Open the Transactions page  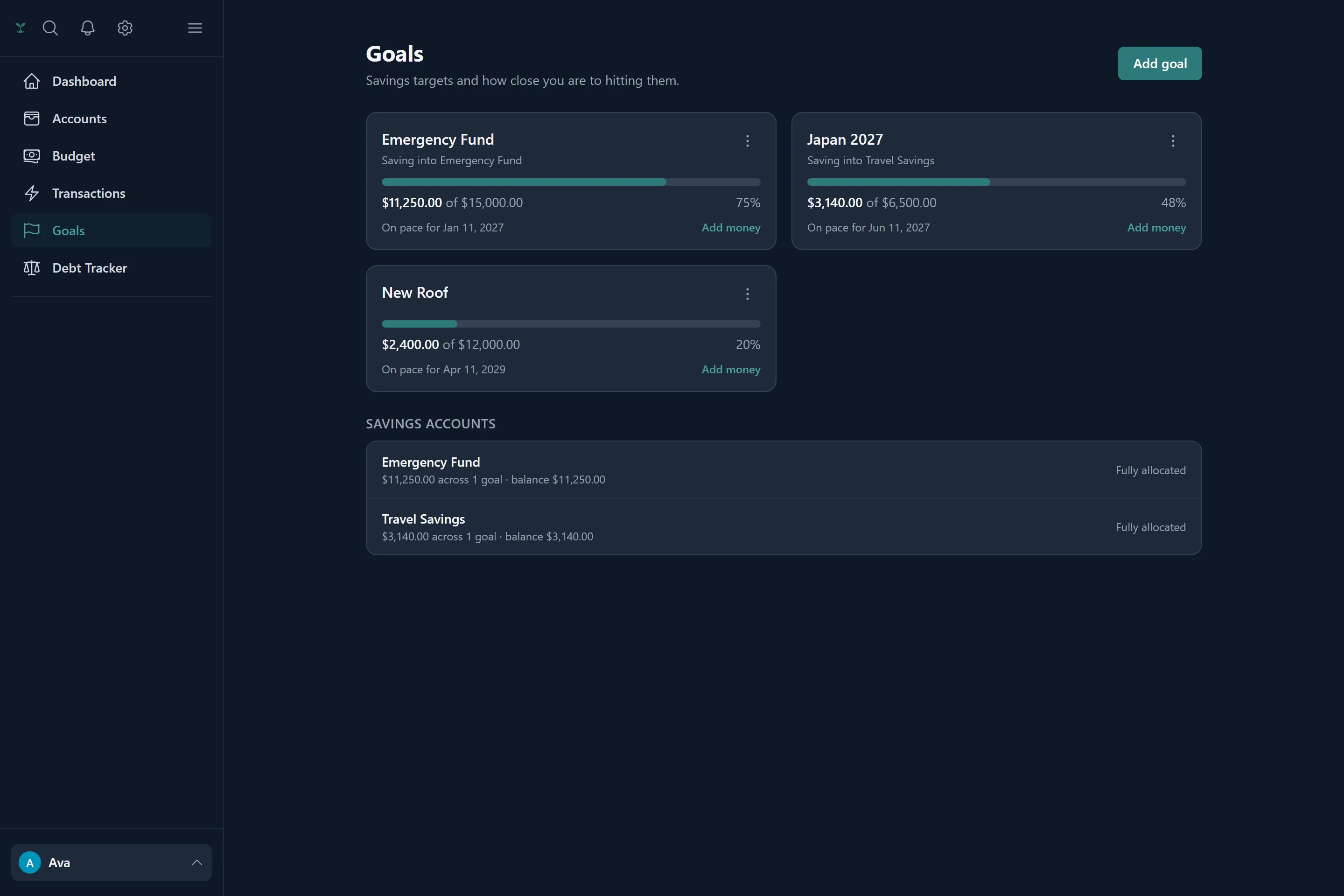112,193
